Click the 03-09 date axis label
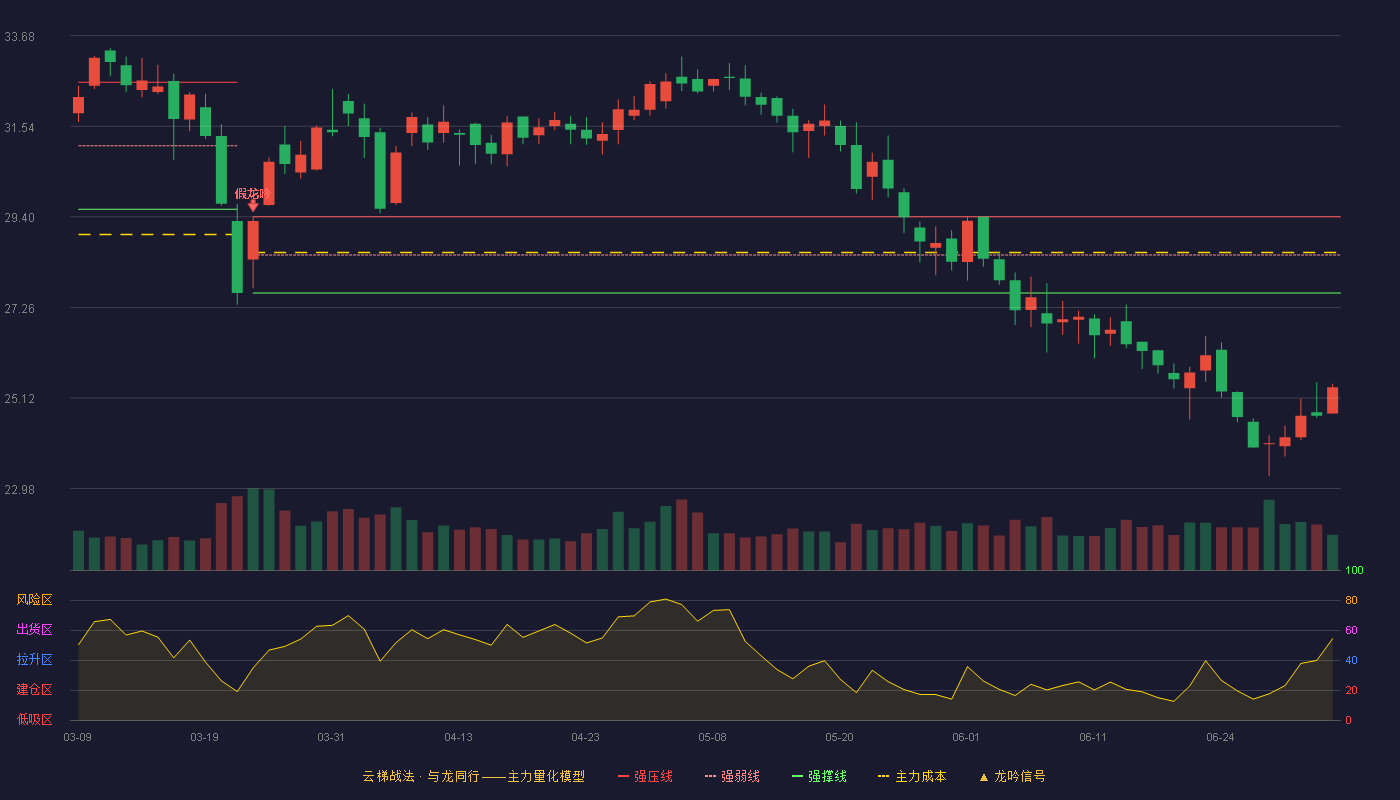Viewport: 1400px width, 800px height. pos(78,737)
